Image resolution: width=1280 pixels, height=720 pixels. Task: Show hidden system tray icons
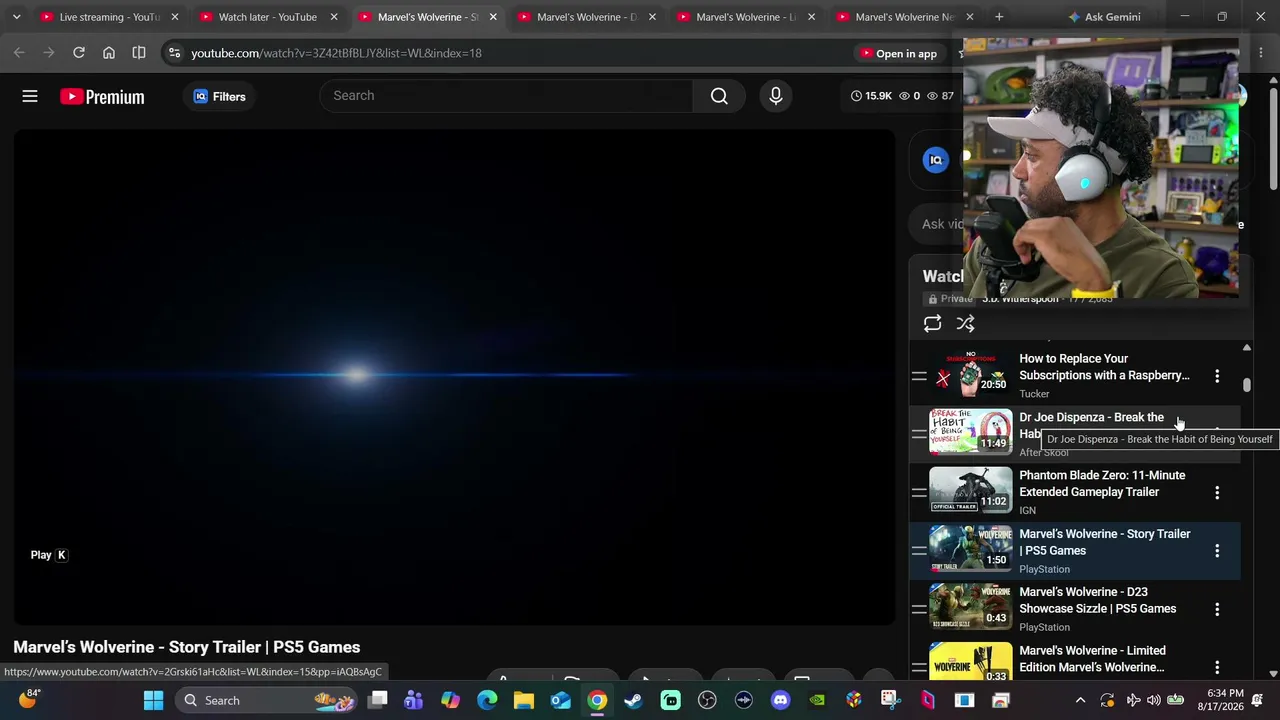point(1080,700)
